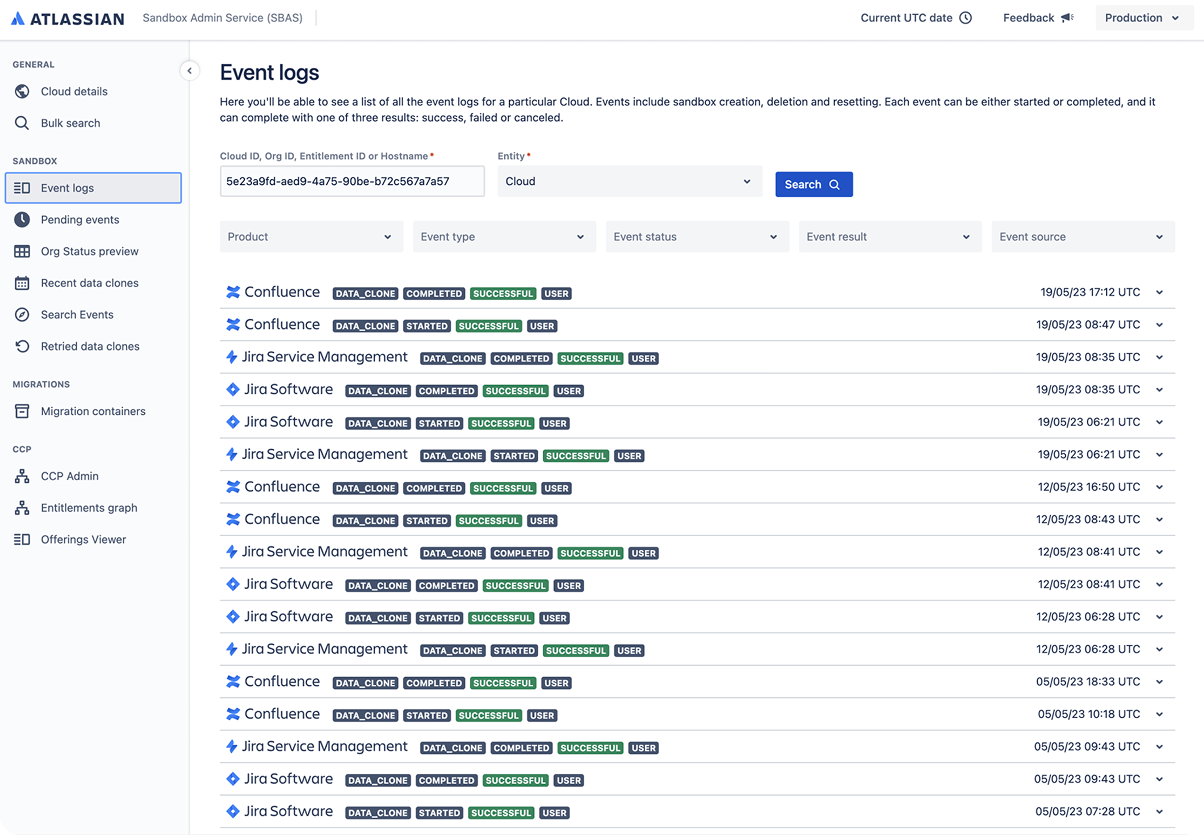Go to Pending events
Image resolution: width=1204 pixels, height=835 pixels.
pyautogui.click(x=93, y=219)
